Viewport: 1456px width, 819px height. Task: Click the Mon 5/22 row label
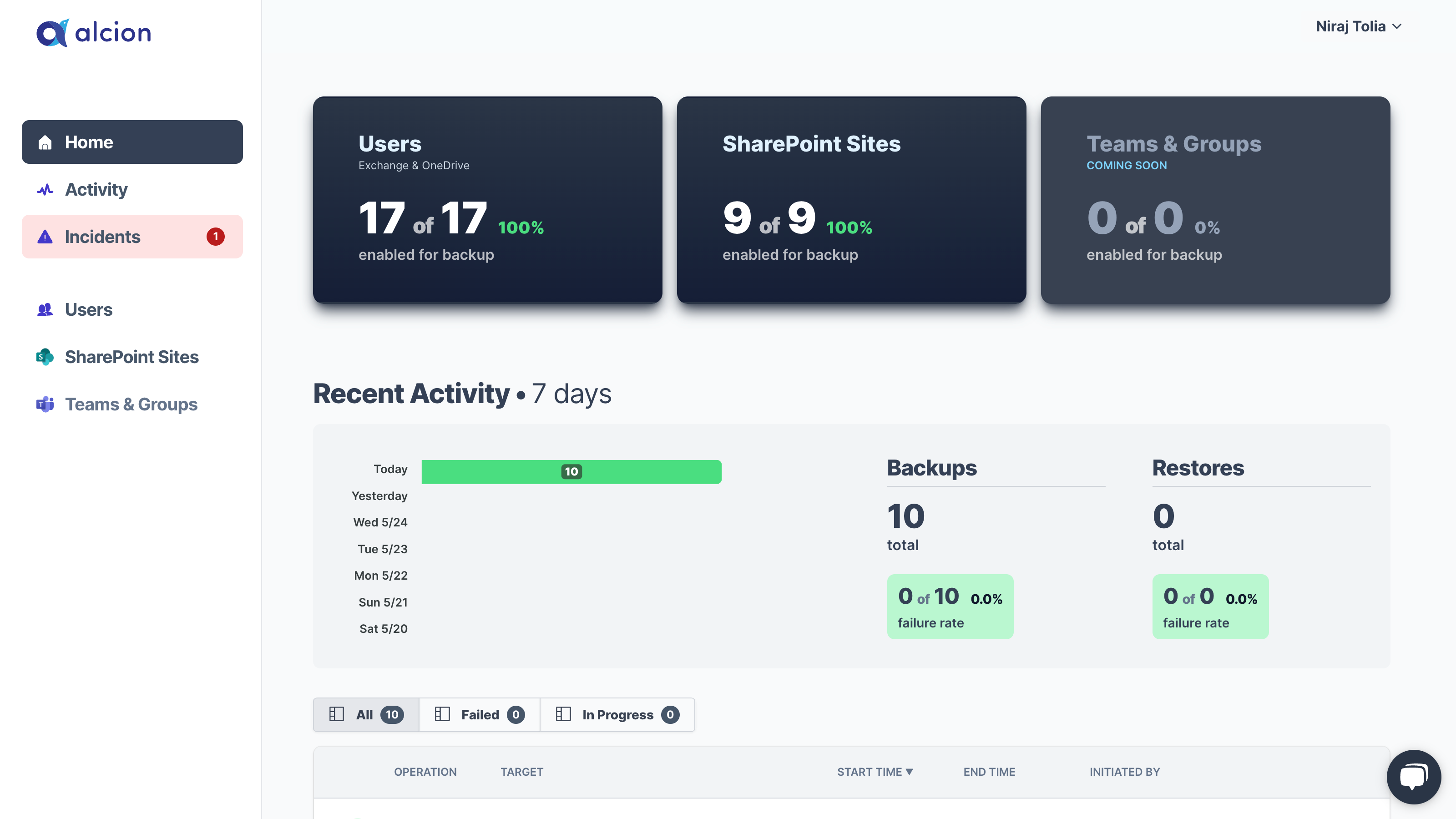point(380,576)
